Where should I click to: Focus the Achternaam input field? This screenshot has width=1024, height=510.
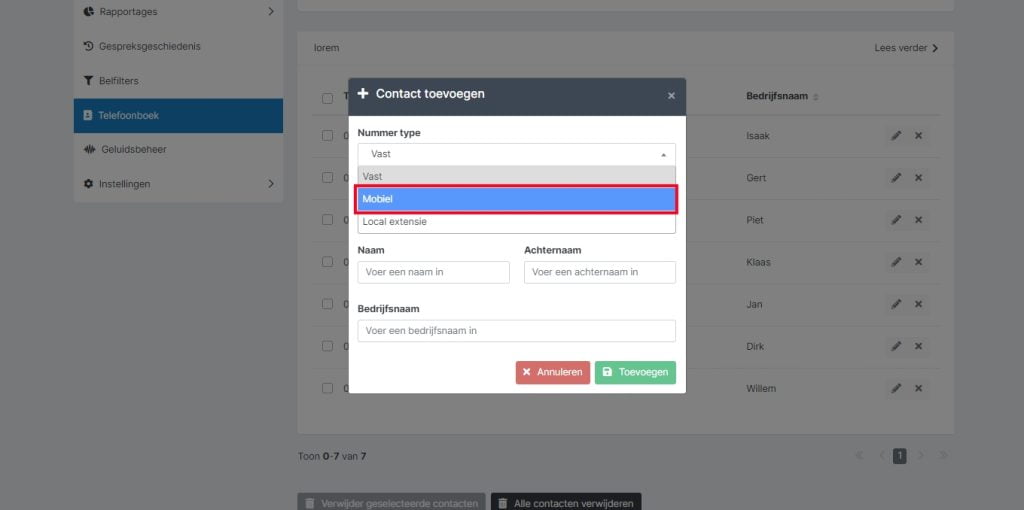[x=600, y=272]
